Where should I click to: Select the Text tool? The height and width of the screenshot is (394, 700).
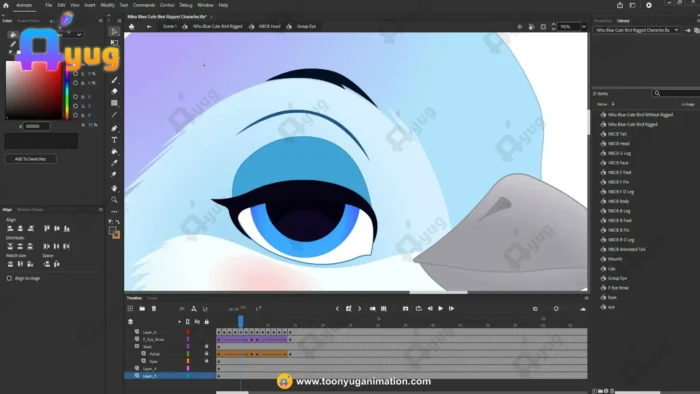114,140
